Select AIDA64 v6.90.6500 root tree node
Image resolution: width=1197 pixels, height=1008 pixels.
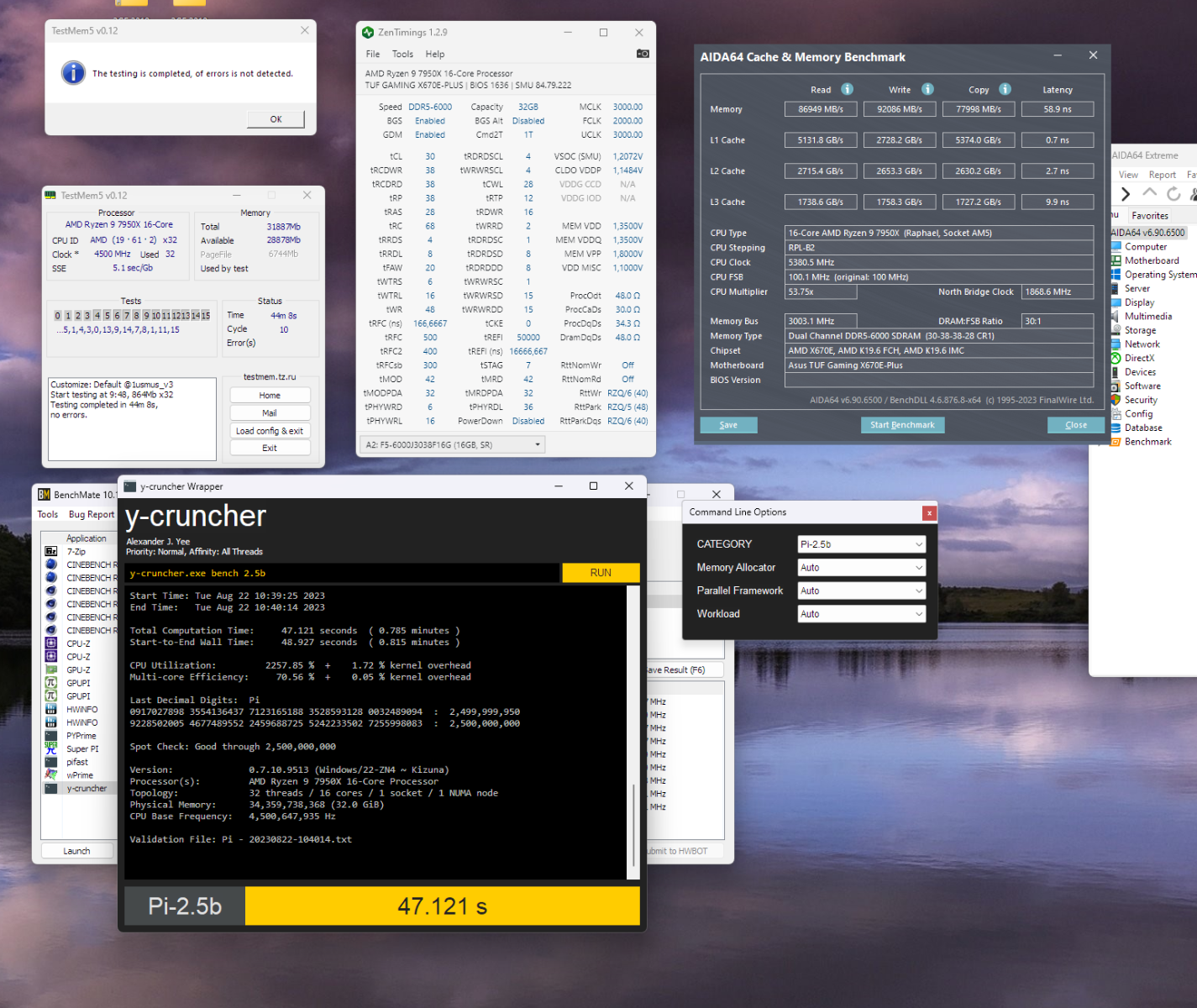(x=1147, y=233)
